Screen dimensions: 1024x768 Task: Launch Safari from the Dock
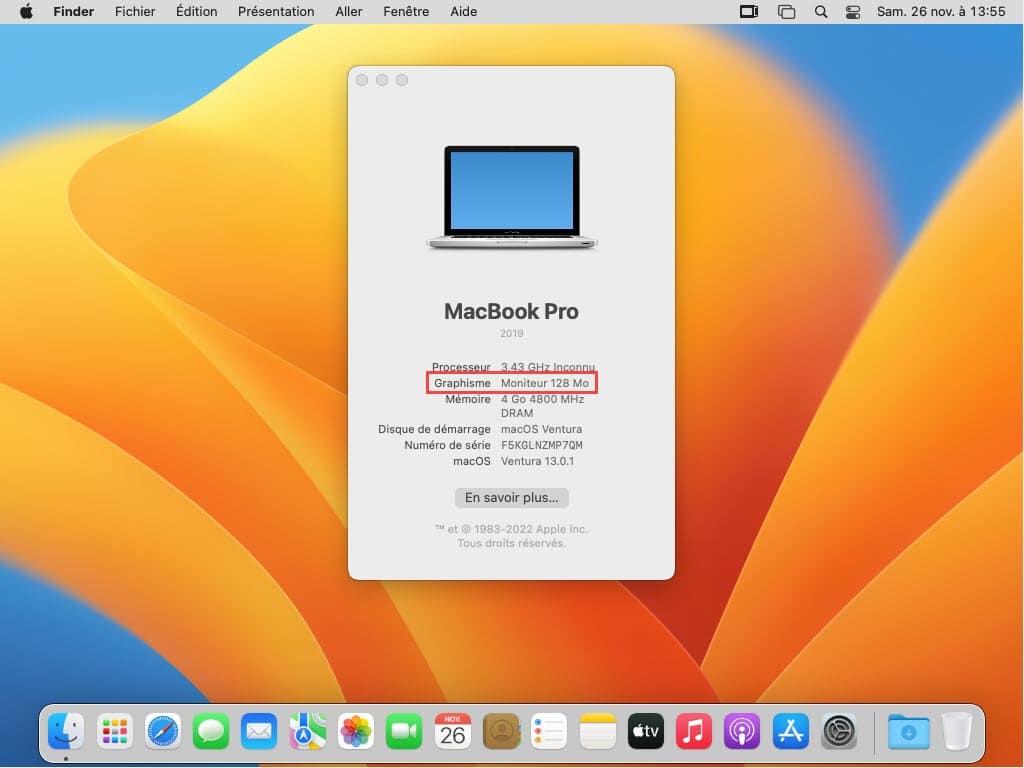click(163, 731)
